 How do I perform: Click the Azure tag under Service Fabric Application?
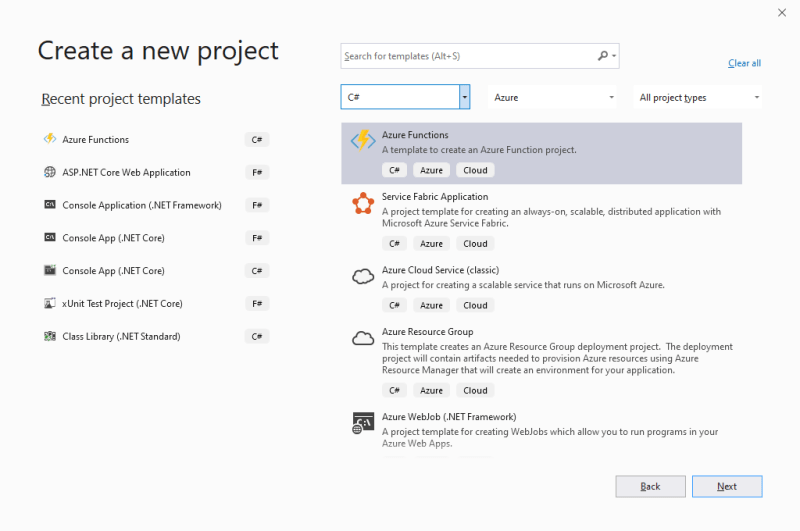pyautogui.click(x=431, y=243)
